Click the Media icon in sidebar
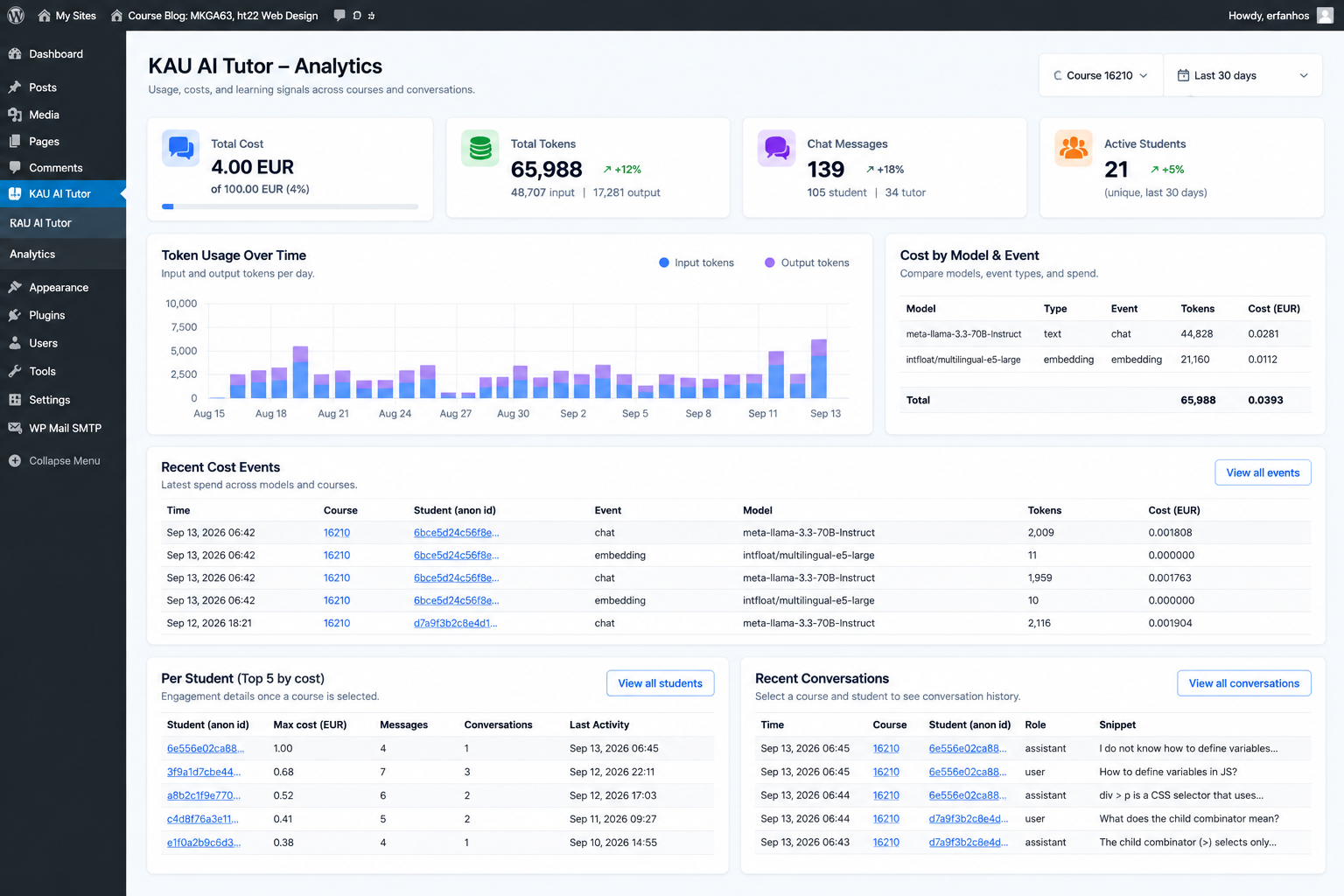This screenshot has width=1344, height=896. [x=15, y=115]
